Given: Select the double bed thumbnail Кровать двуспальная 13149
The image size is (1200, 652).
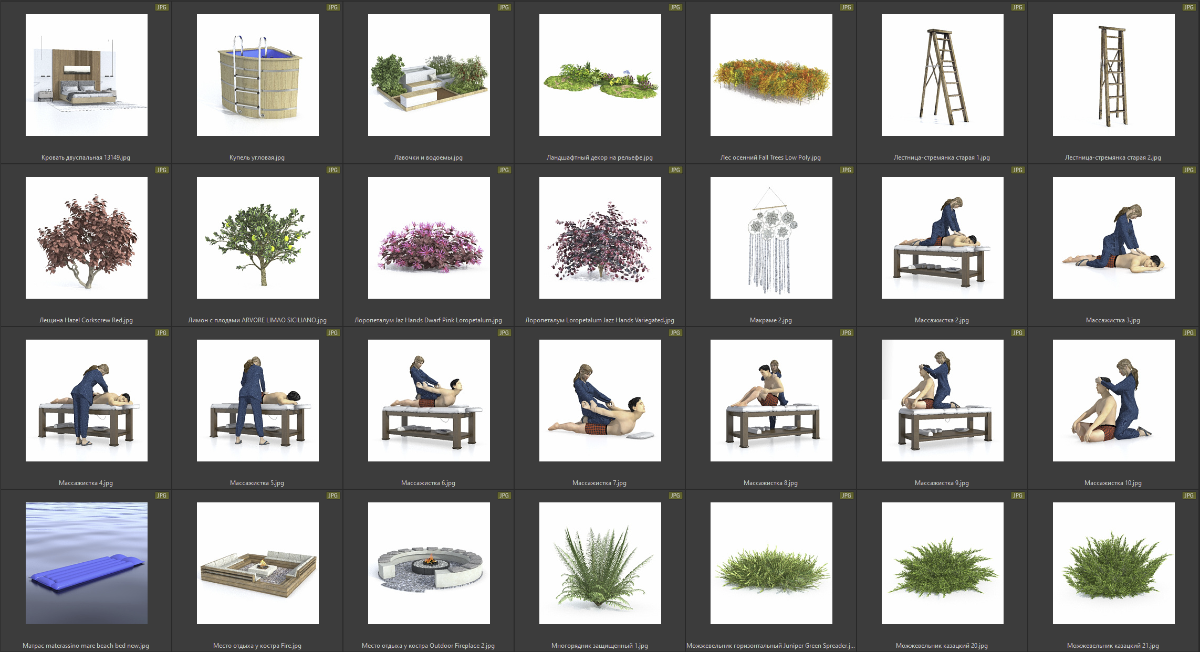Looking at the screenshot, I should tap(86, 75).
